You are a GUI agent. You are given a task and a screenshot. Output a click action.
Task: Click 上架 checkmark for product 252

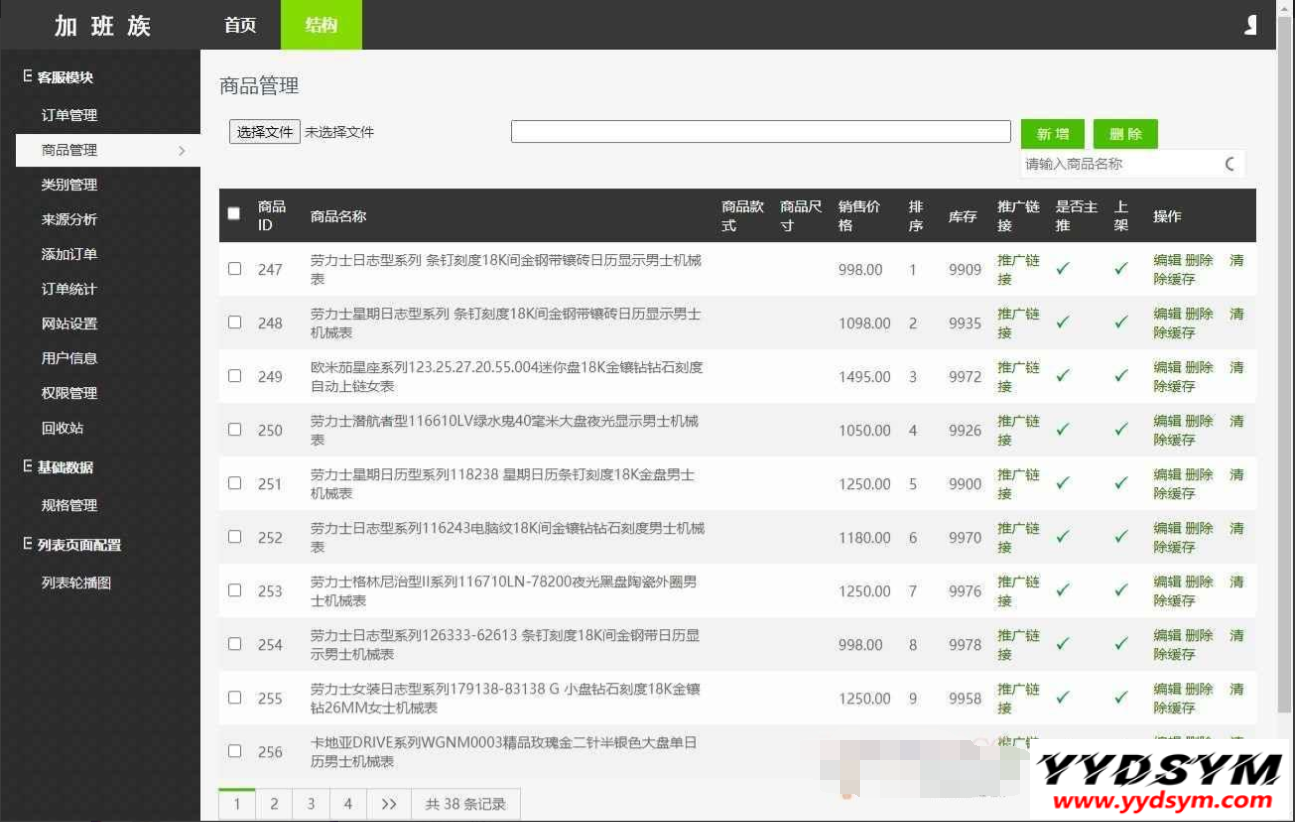click(1121, 537)
